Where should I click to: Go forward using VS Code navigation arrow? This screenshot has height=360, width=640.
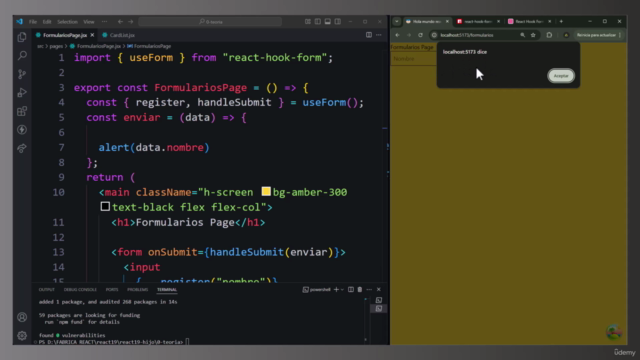(x=131, y=22)
